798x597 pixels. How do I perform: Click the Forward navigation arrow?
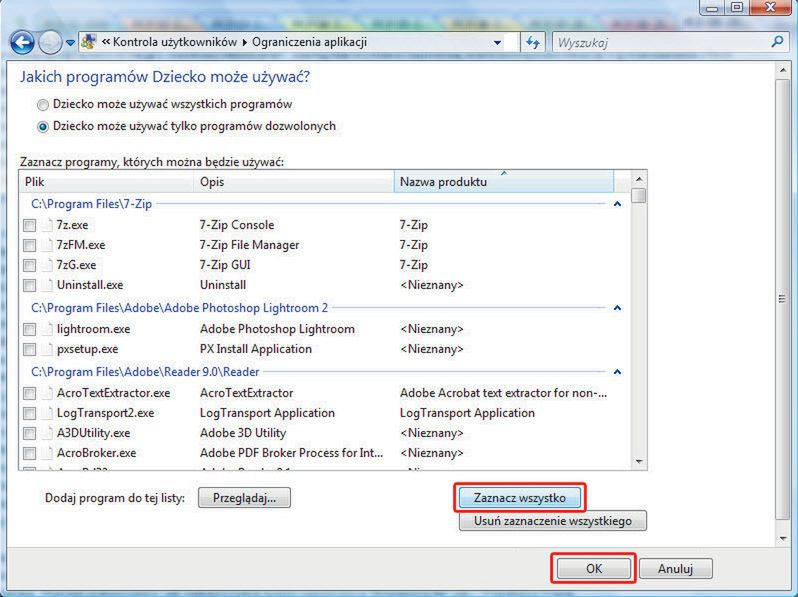(50, 43)
